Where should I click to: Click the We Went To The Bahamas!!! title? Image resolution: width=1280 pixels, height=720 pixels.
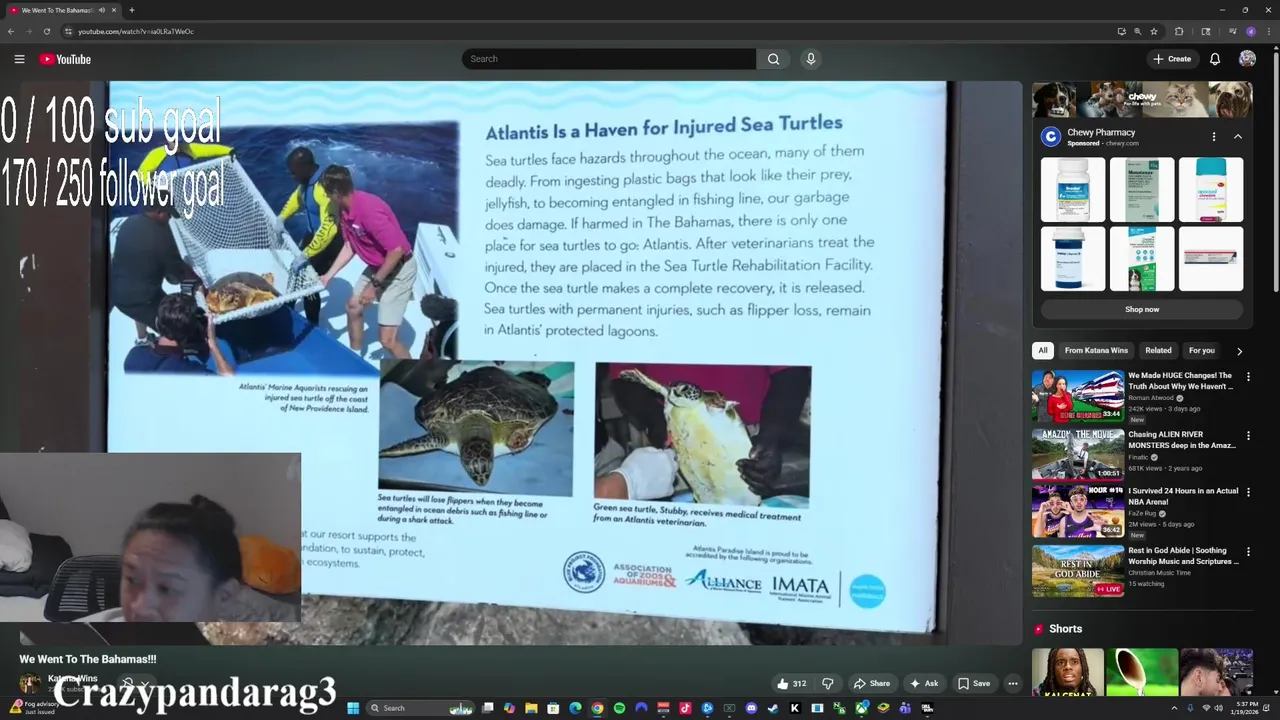click(x=88, y=659)
